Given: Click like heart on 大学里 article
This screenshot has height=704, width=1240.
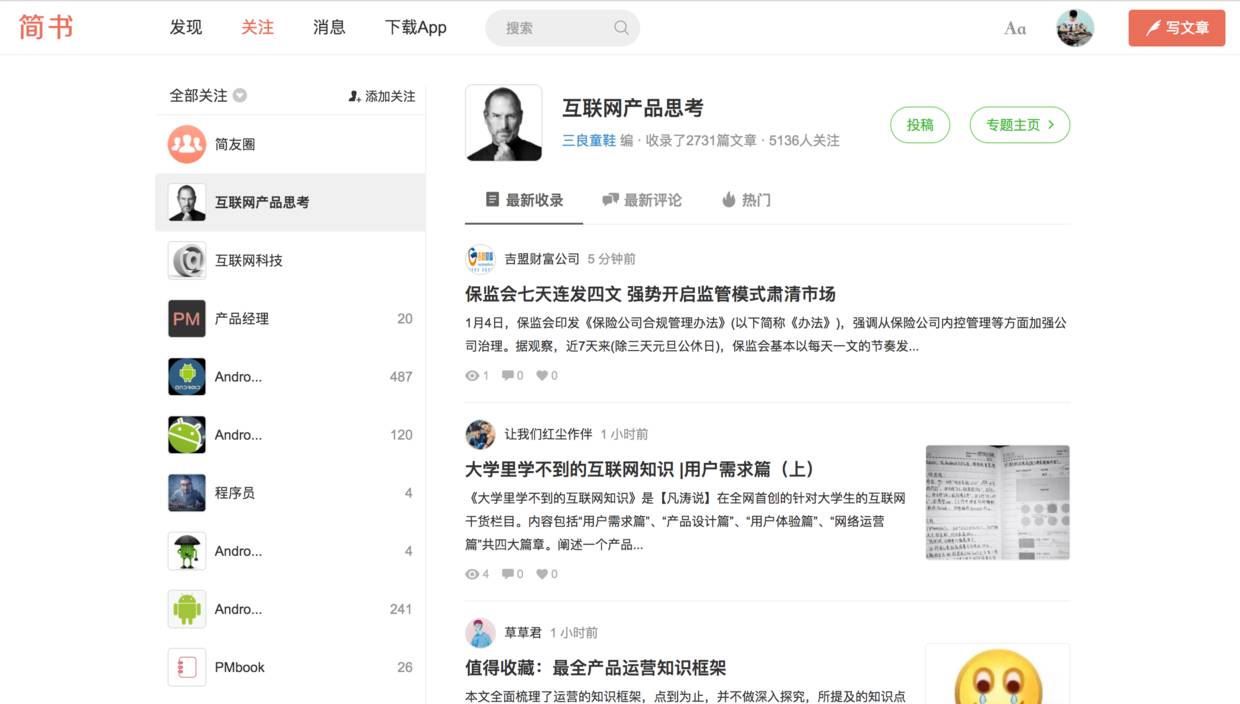Looking at the screenshot, I should point(542,574).
